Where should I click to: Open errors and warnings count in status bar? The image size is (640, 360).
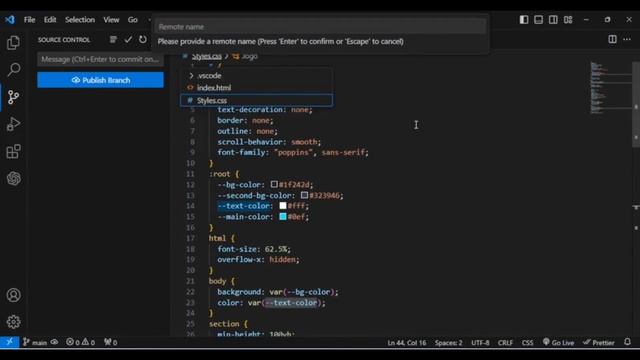tap(80, 342)
